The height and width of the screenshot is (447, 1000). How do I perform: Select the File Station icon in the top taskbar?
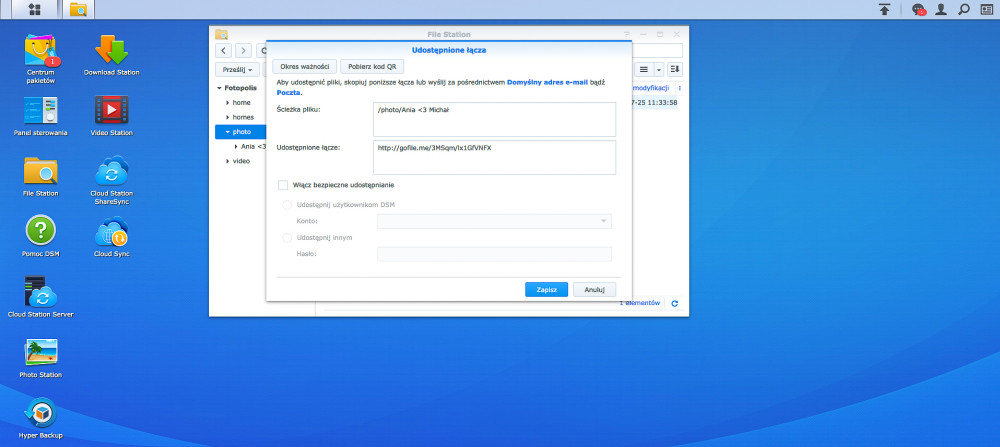(78, 10)
